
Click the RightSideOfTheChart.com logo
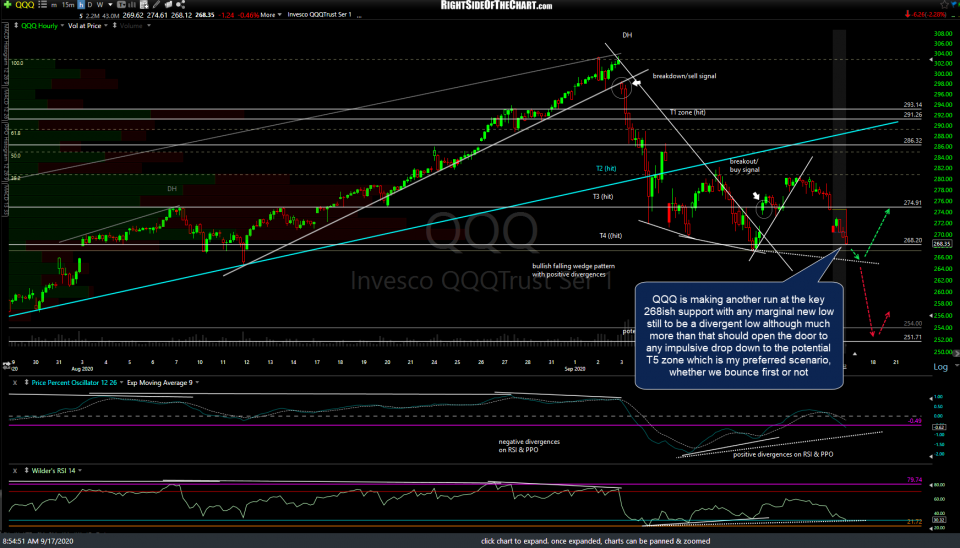point(496,6)
